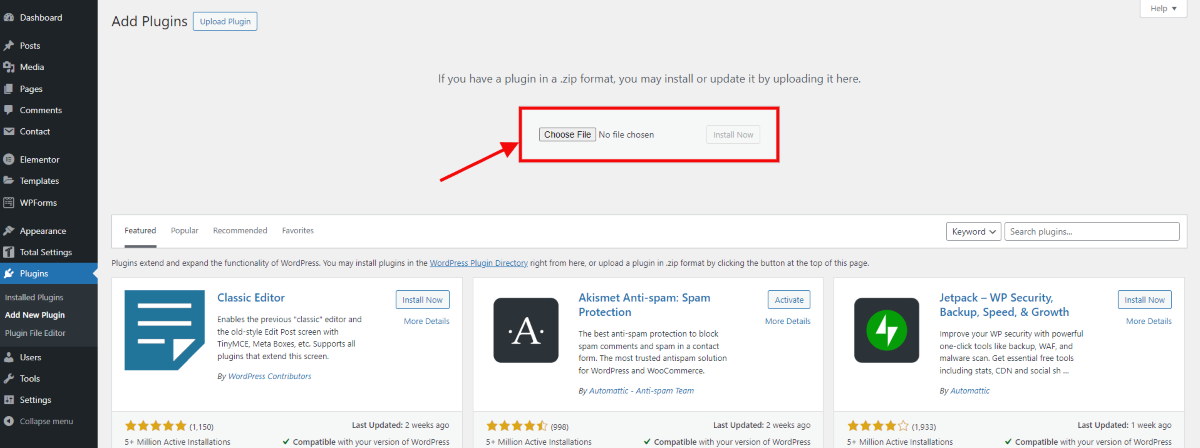Activate the Akismet Anti-spam plugin

(x=789, y=300)
